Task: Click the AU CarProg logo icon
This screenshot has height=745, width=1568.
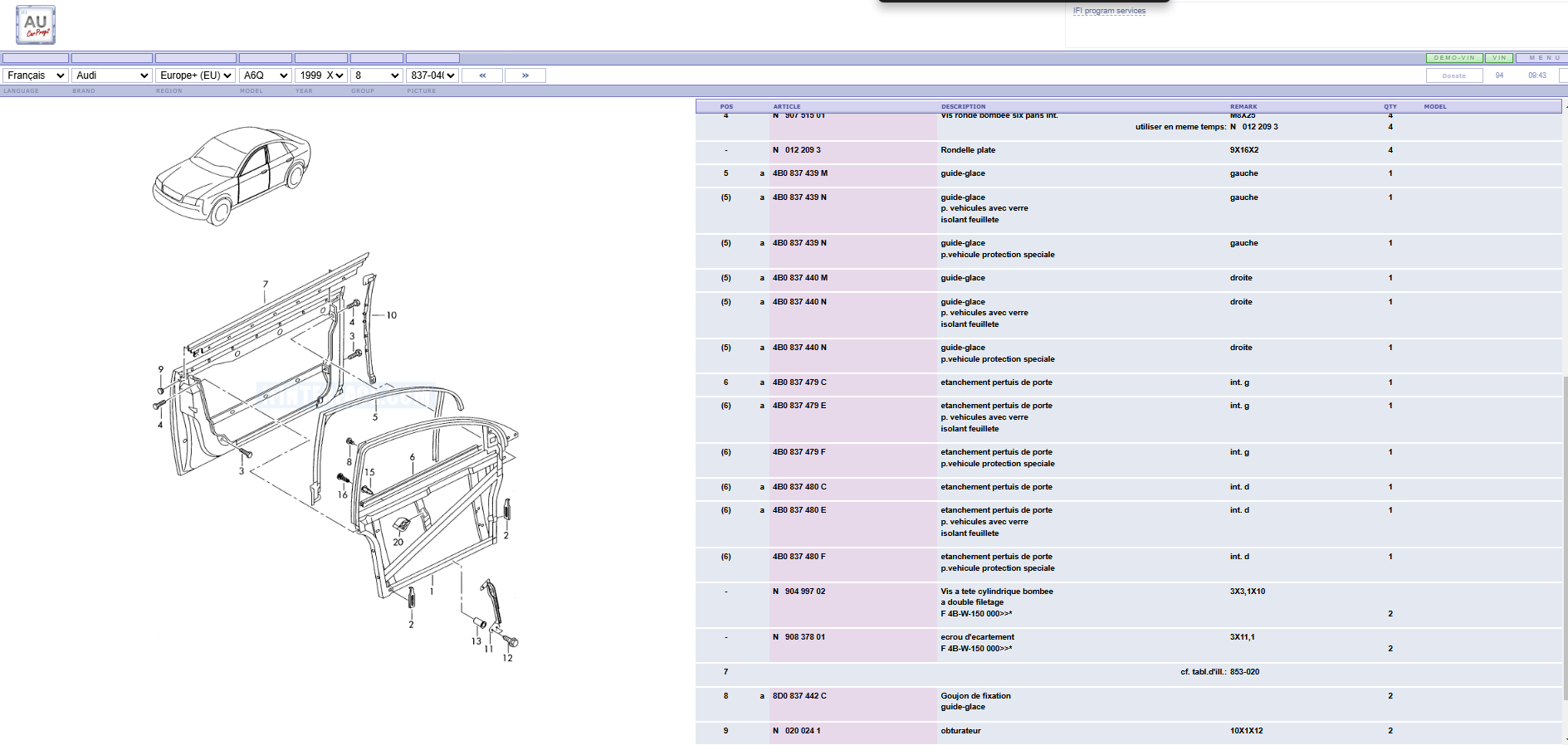Action: tap(36, 25)
